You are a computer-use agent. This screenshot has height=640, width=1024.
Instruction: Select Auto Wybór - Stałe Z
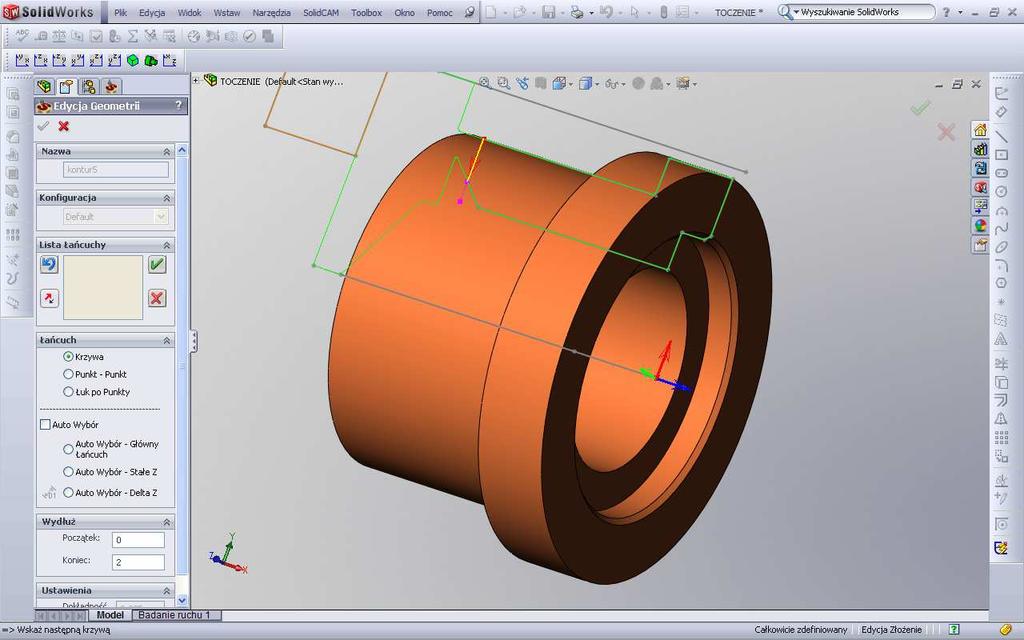[68, 472]
